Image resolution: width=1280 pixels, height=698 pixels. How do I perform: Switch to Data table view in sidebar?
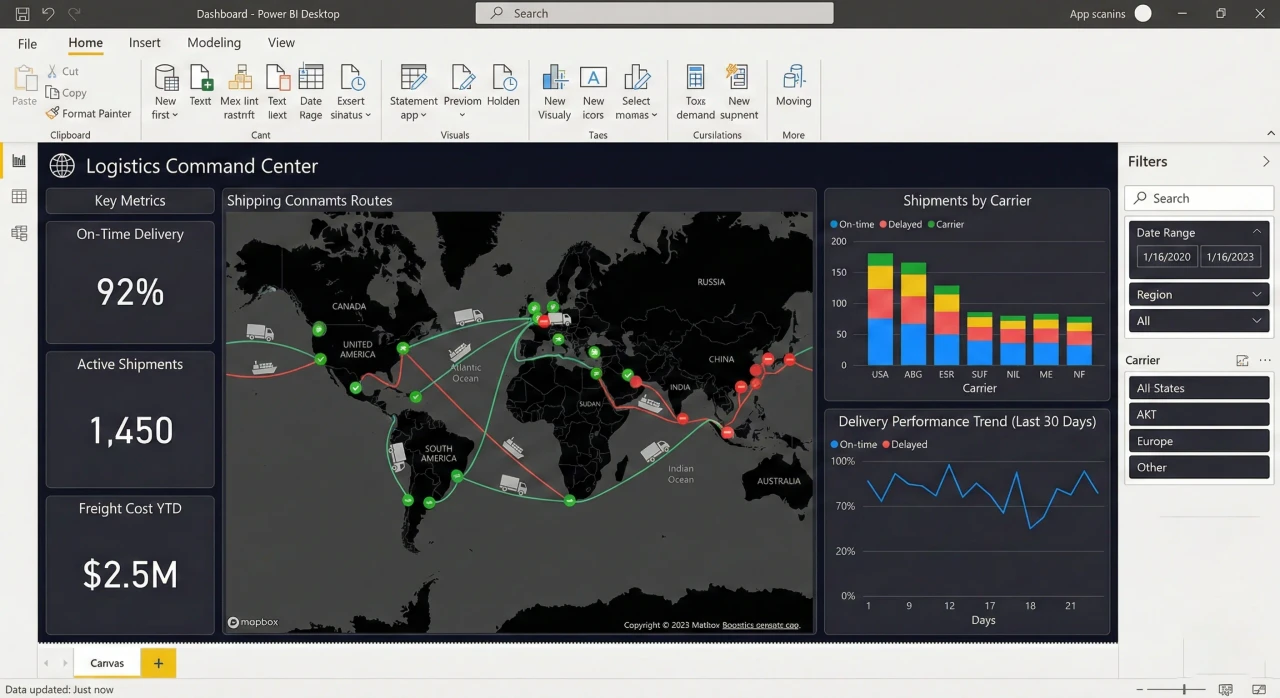[x=19, y=197]
